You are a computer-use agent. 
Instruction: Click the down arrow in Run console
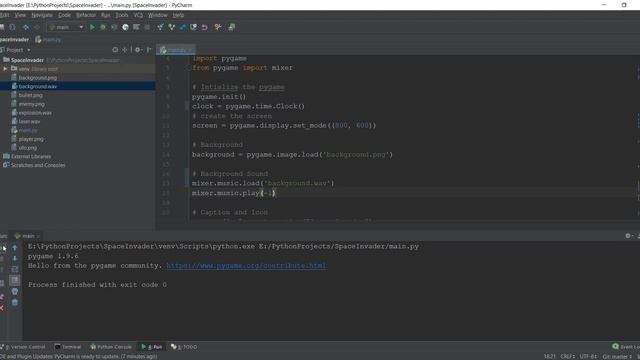[x=15, y=258]
